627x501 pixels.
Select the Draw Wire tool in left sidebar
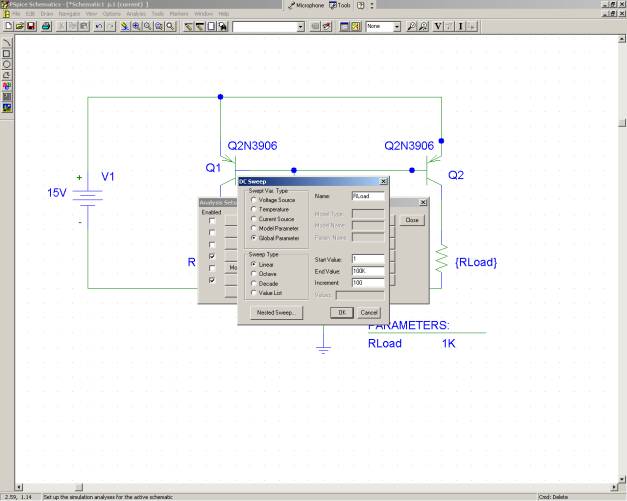click(8, 44)
